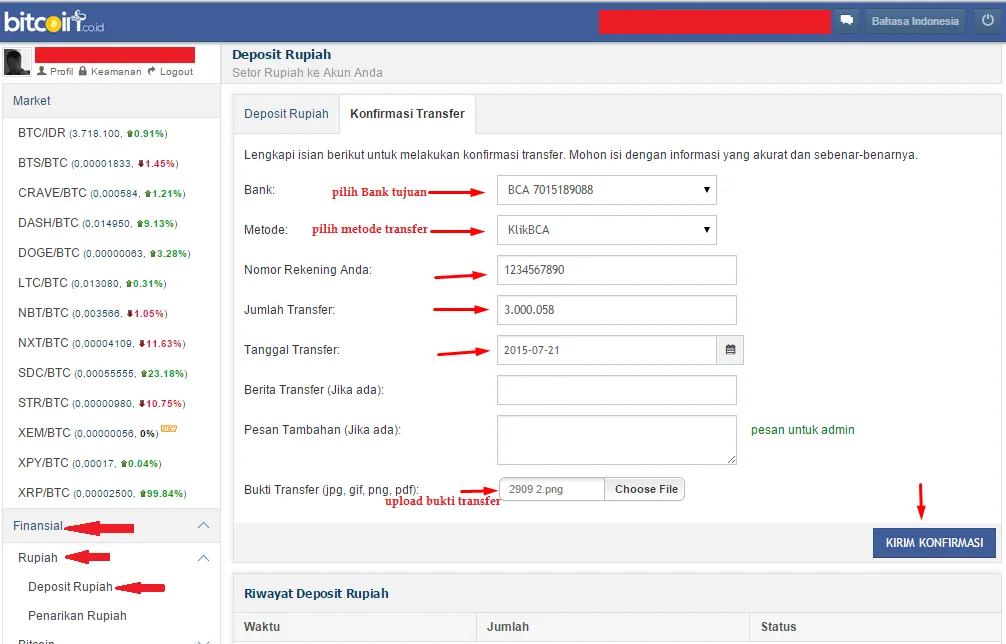Open Deposit Rupiah in the sidebar
The height and width of the screenshot is (644, 1006).
[x=71, y=587]
